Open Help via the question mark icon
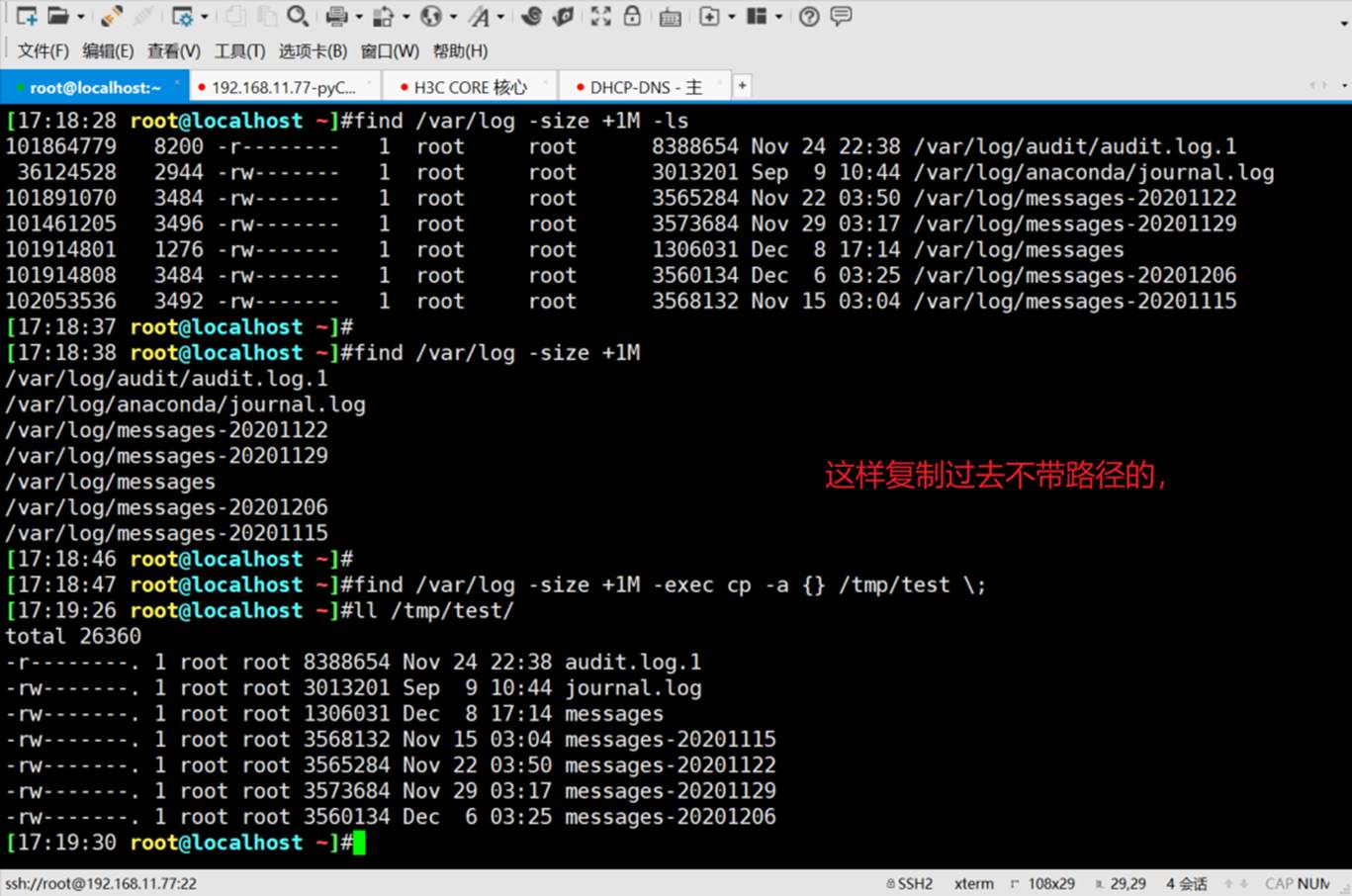The image size is (1352, 896). point(809,16)
